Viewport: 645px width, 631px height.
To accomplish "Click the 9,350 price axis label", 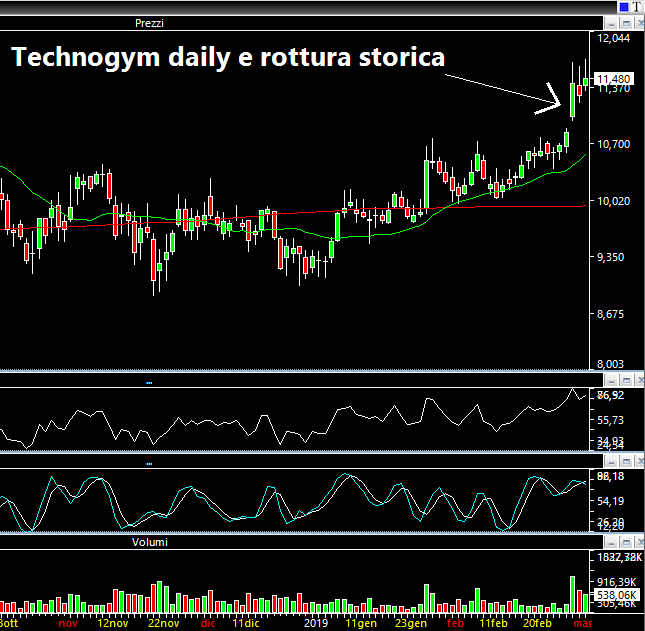I will (610, 257).
